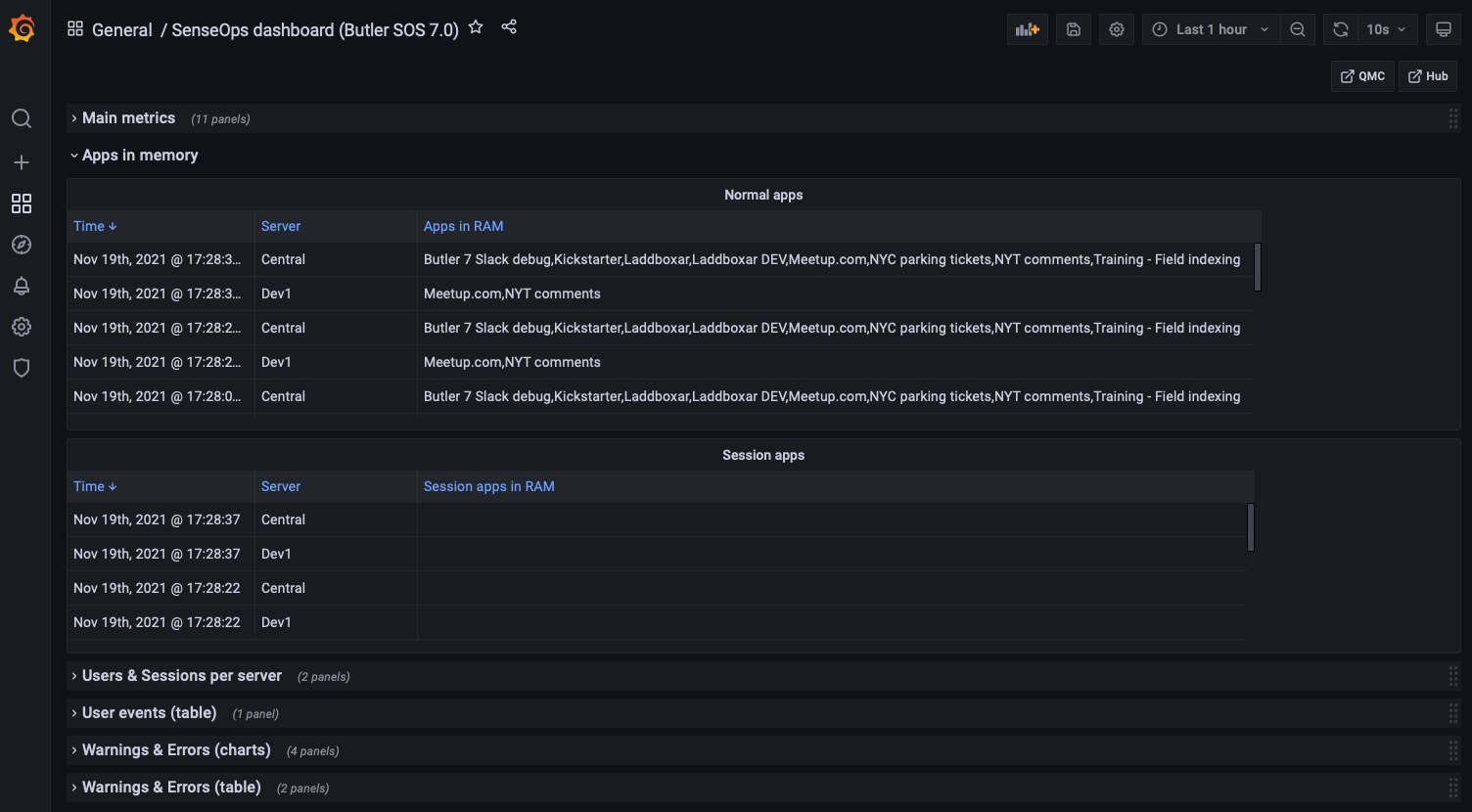Click the General breadcrumb folder
1472x812 pixels.
121,30
